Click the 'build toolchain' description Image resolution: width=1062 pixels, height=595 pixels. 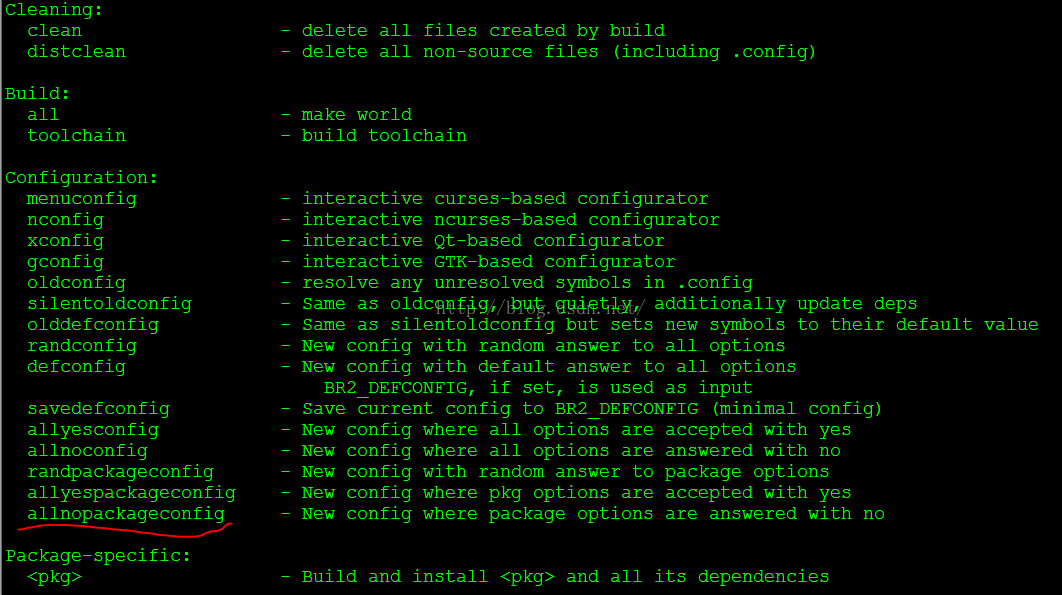(384, 136)
